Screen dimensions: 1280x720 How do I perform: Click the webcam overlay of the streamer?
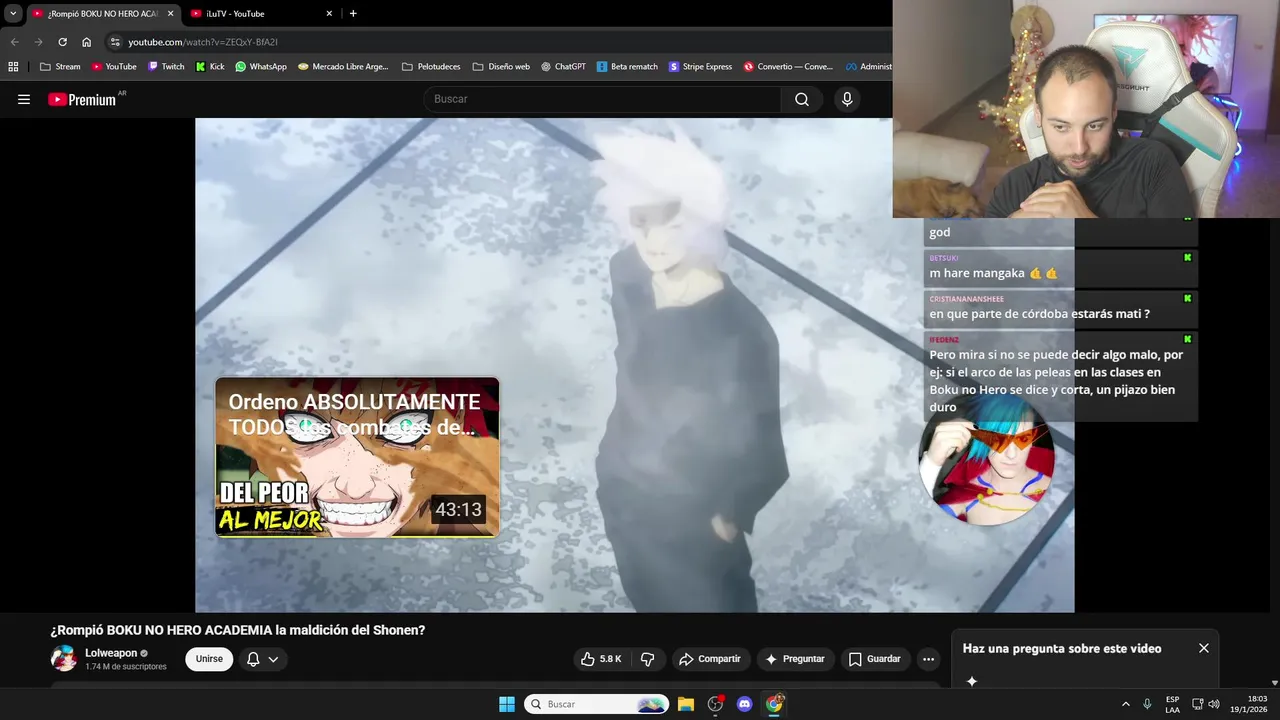click(x=1086, y=108)
